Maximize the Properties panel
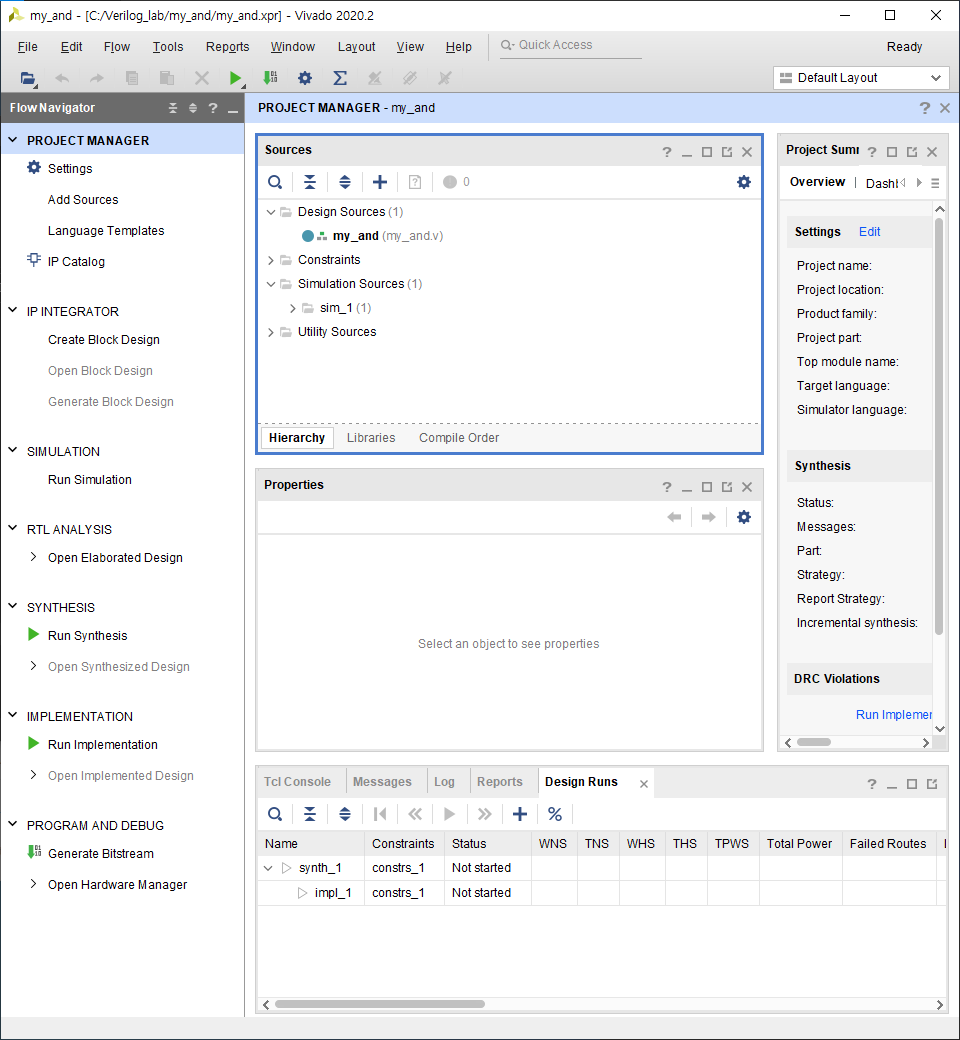The height and width of the screenshot is (1040, 960). pos(707,487)
